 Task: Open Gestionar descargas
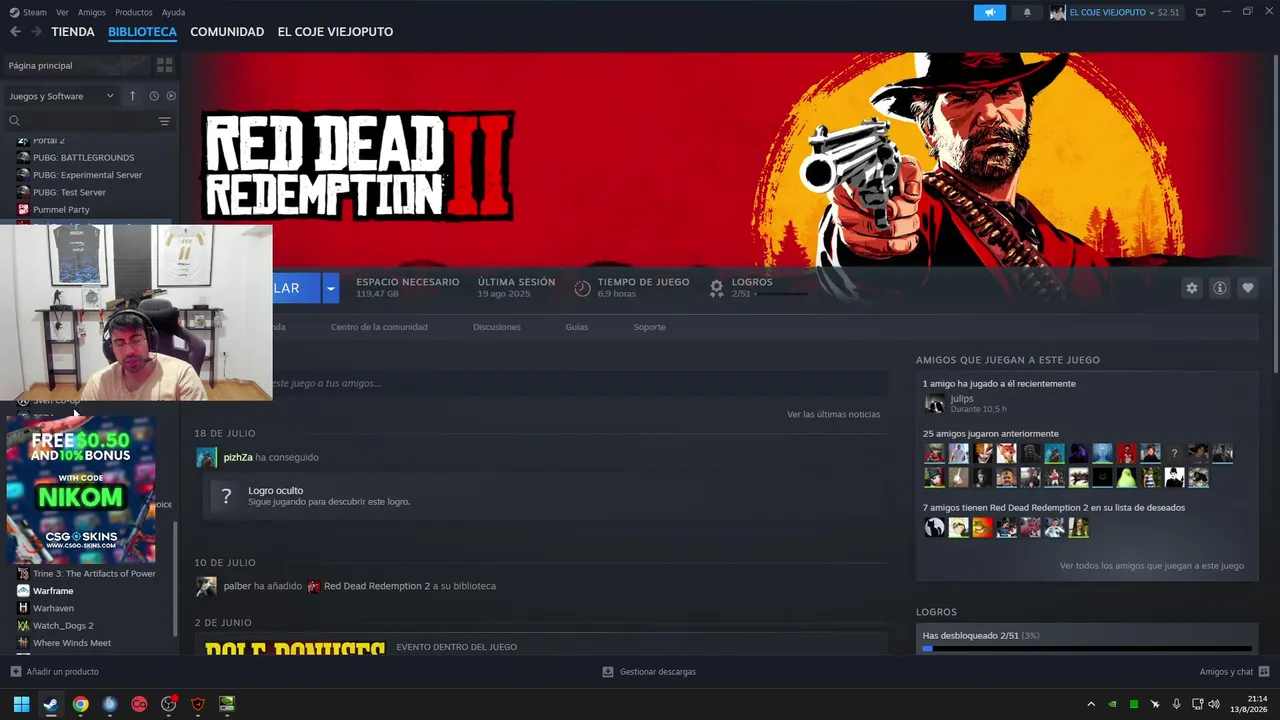[649, 672]
